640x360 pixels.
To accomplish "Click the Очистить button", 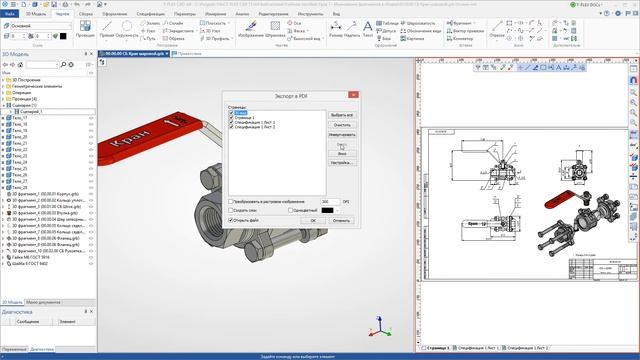I will pos(342,125).
